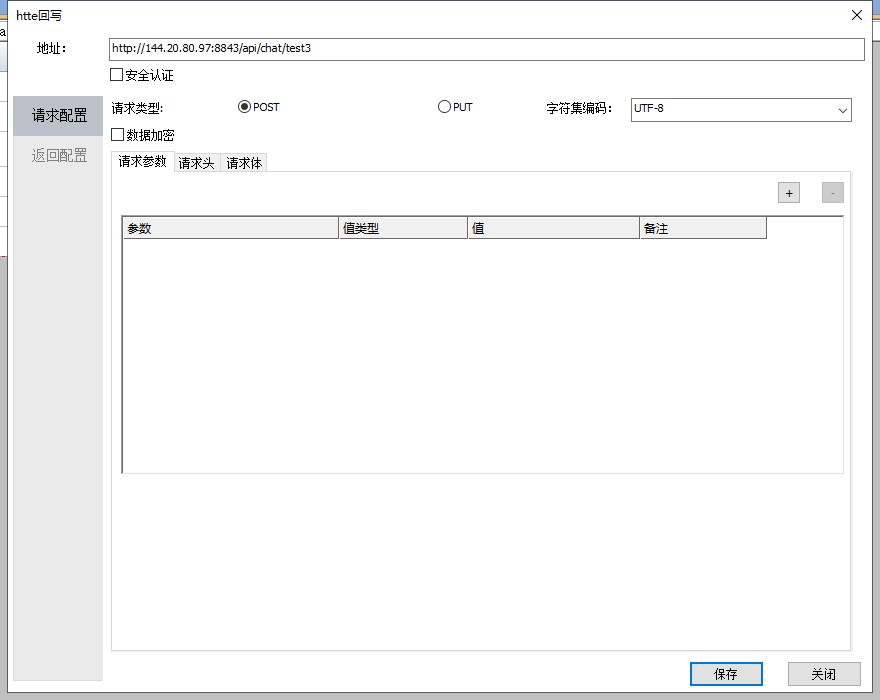Click the 备注 column header
The width and height of the screenshot is (880, 700).
point(703,229)
